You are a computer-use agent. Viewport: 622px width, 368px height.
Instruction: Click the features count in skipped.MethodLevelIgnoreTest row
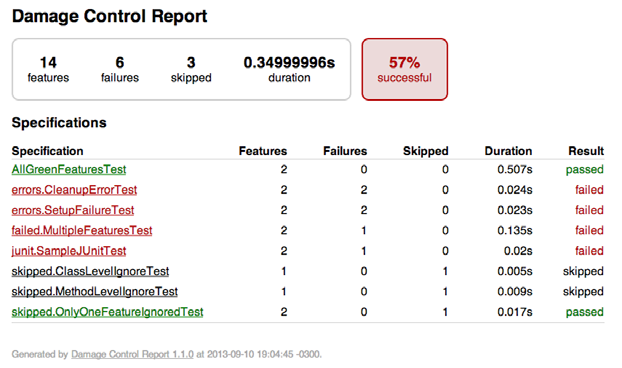point(284,291)
